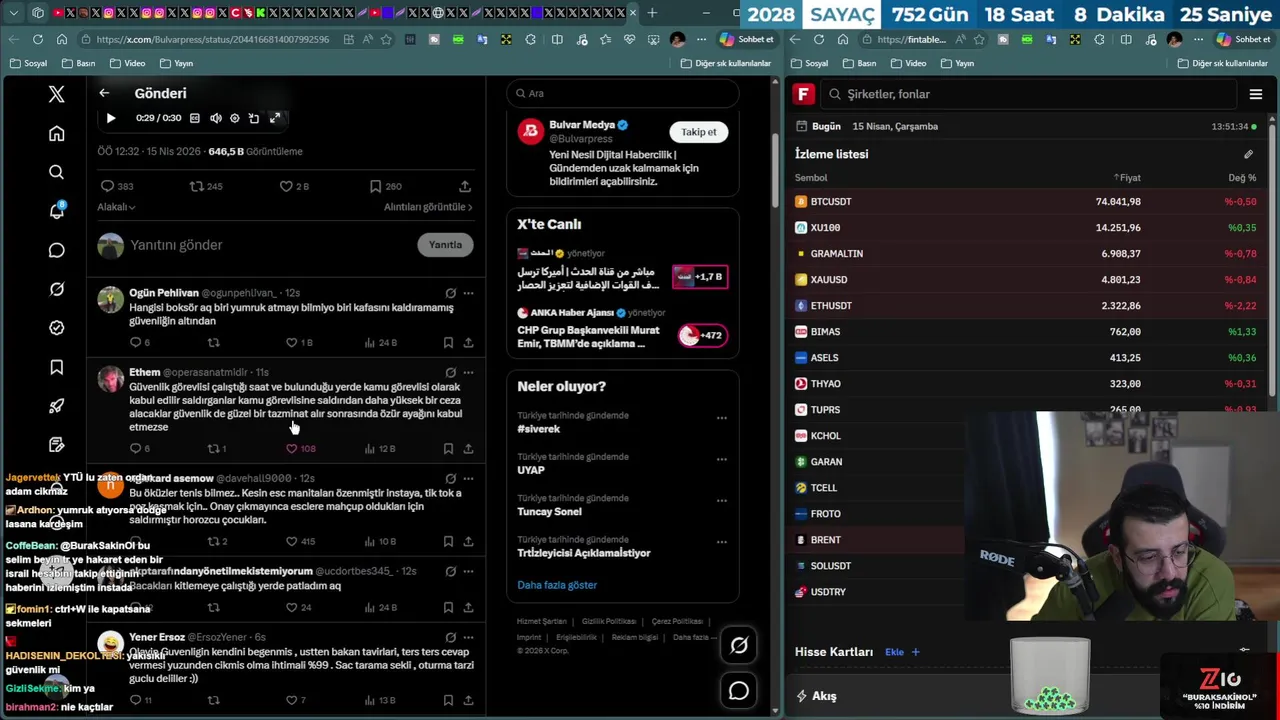
Task: Open the floating Grok button at bottom right
Action: coord(739,646)
